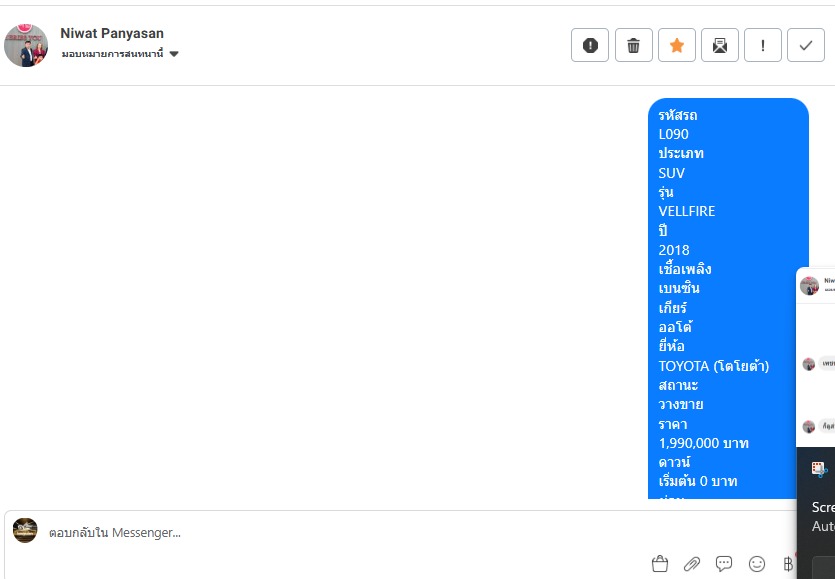The width and height of the screenshot is (835, 579).
Task: Mark conversation unread with envelope icon
Action: [719, 45]
